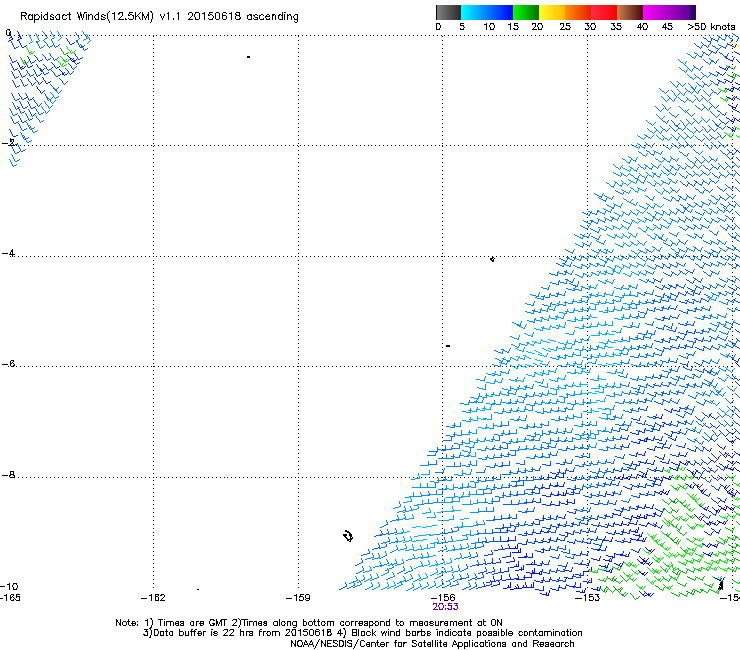Click the 'Rapidscat Winds(12.5KM)' title text
The width and height of the screenshot is (740, 650).
click(x=87, y=17)
